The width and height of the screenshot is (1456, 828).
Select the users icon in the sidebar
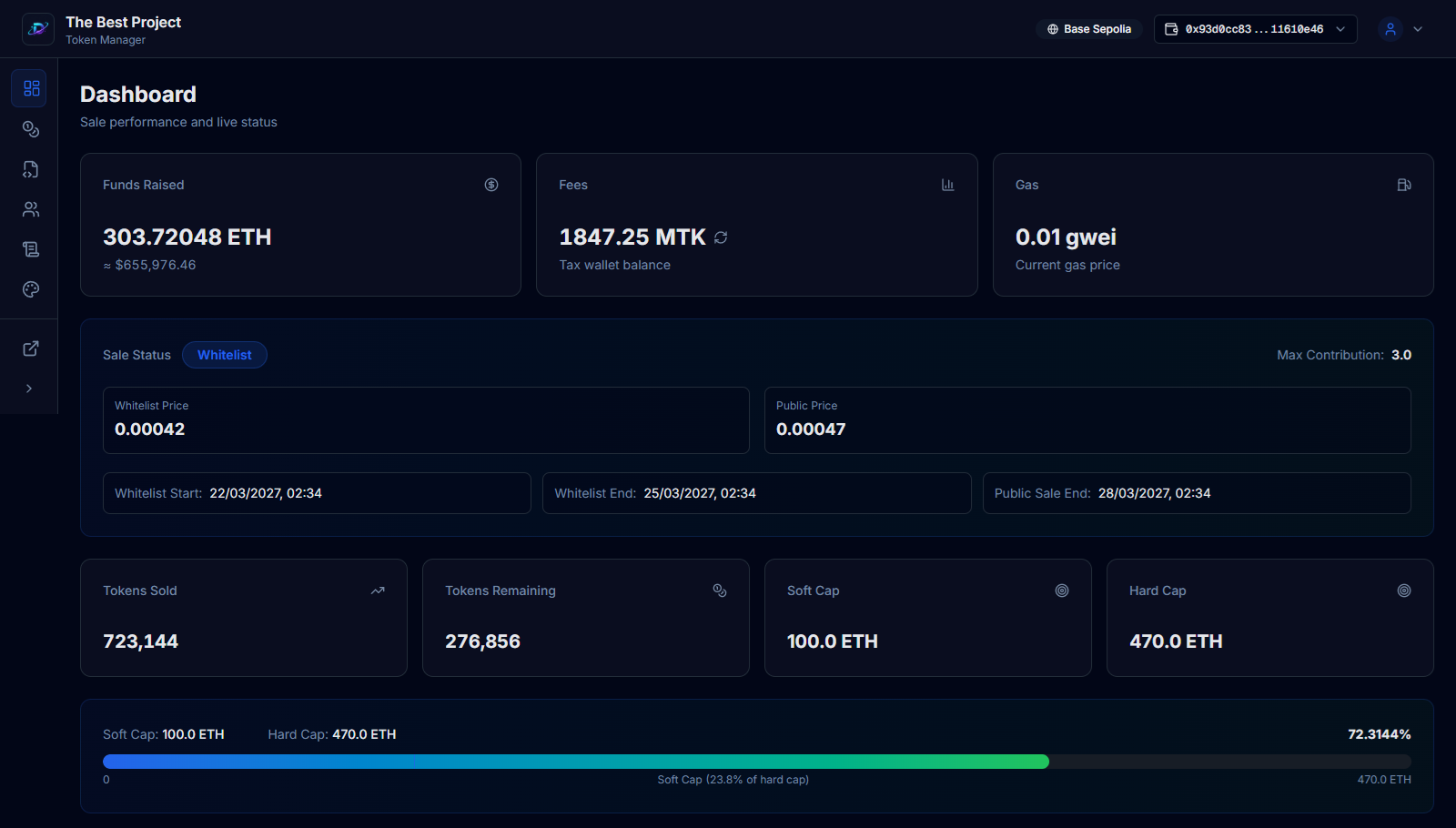click(x=31, y=209)
